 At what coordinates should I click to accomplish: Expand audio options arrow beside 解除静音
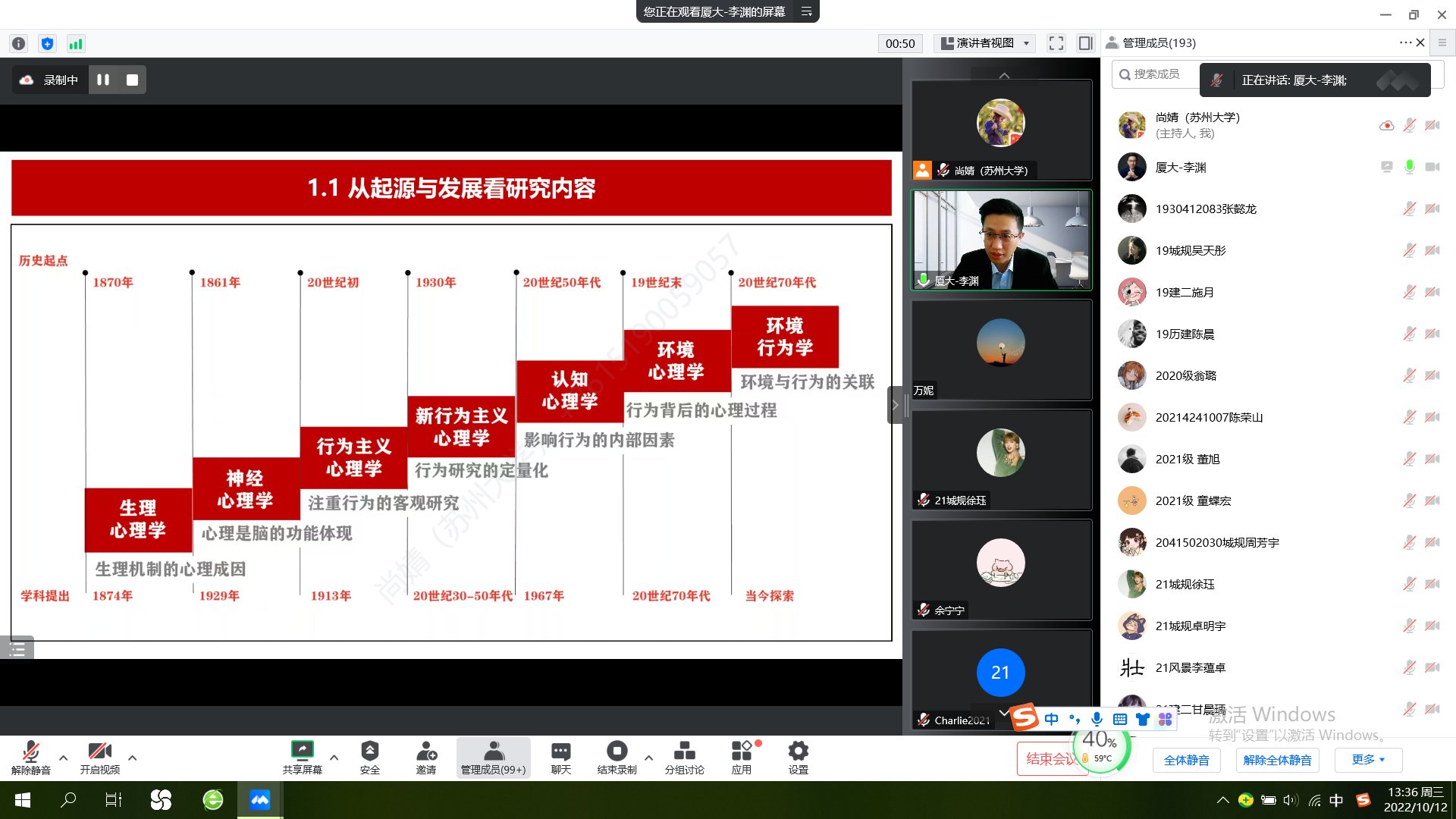[x=63, y=757]
